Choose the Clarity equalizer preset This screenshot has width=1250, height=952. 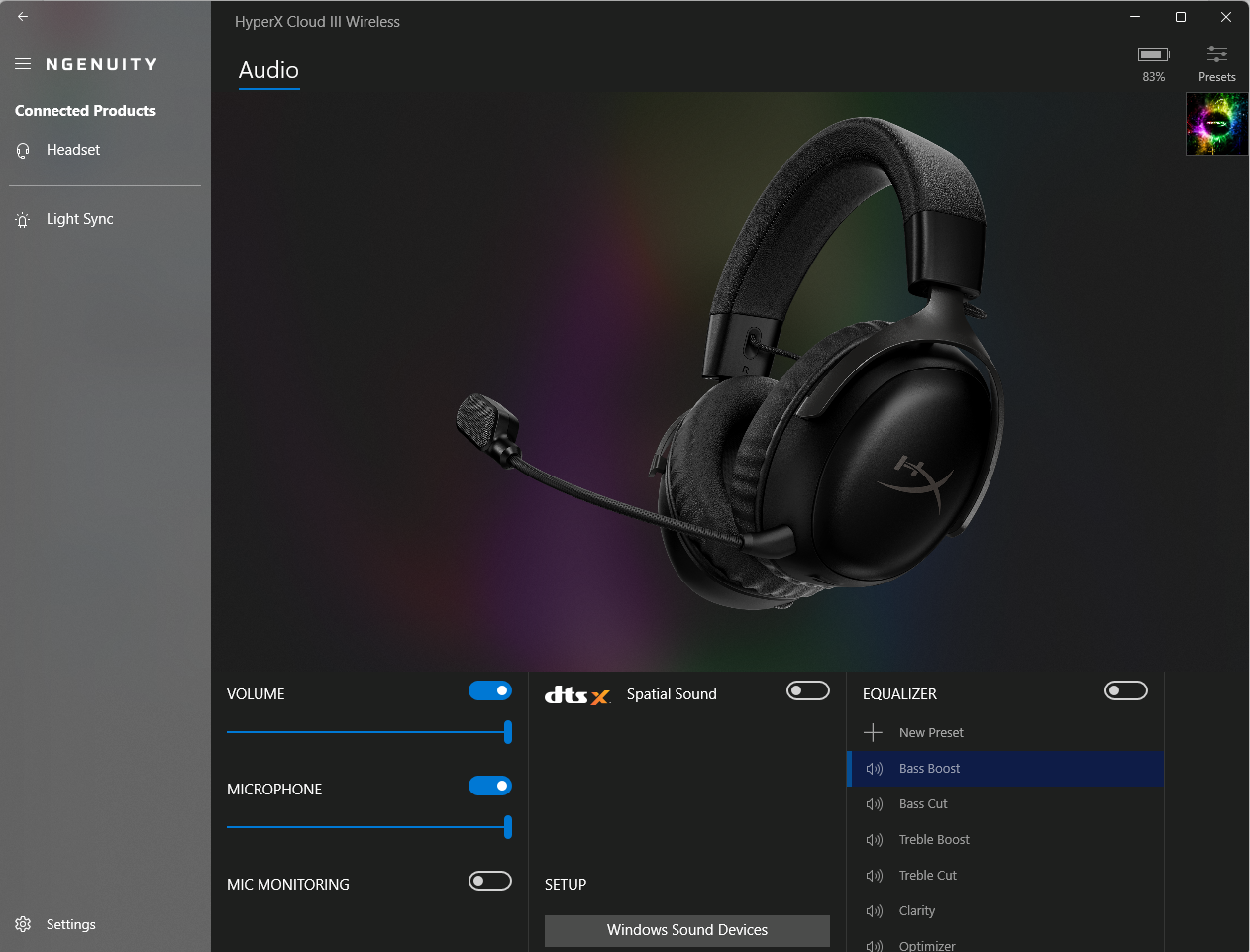pos(1005,911)
